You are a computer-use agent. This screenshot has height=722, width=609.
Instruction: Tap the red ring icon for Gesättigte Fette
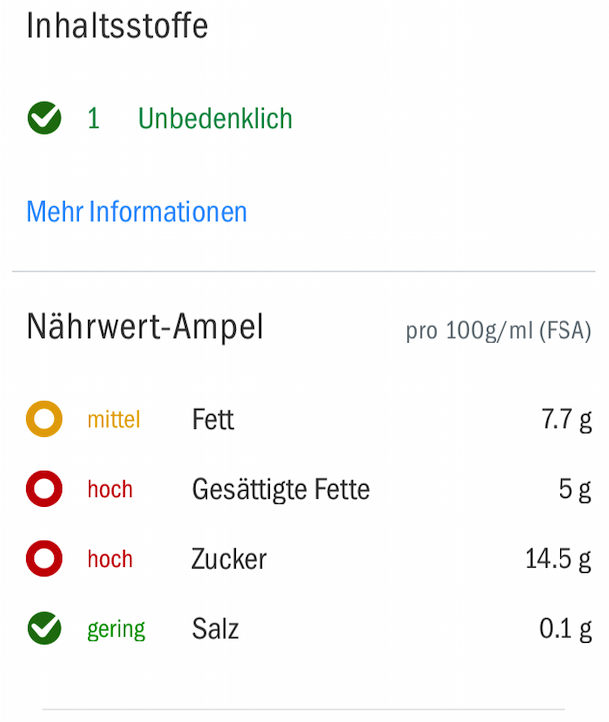pyautogui.click(x=44, y=489)
